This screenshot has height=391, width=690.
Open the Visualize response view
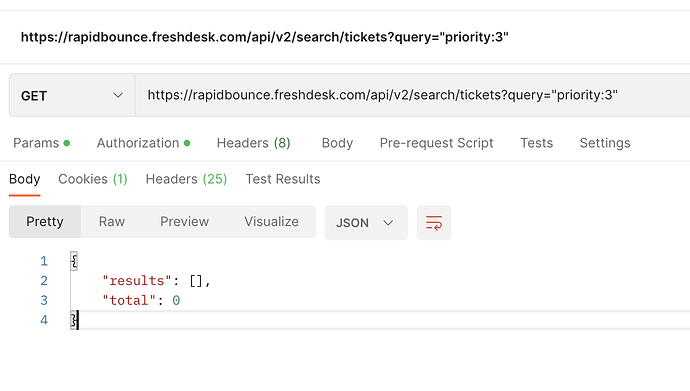pos(272,222)
